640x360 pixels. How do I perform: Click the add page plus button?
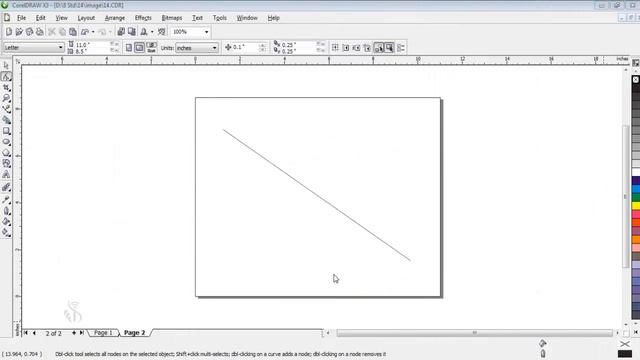tap(74, 333)
